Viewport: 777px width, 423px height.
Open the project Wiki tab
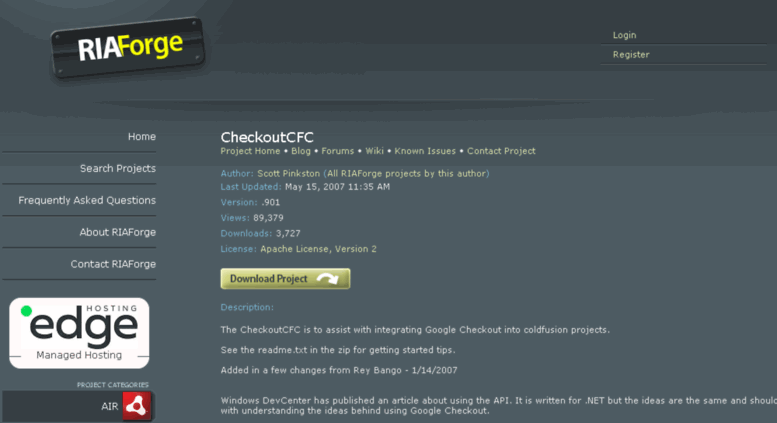[x=374, y=151]
